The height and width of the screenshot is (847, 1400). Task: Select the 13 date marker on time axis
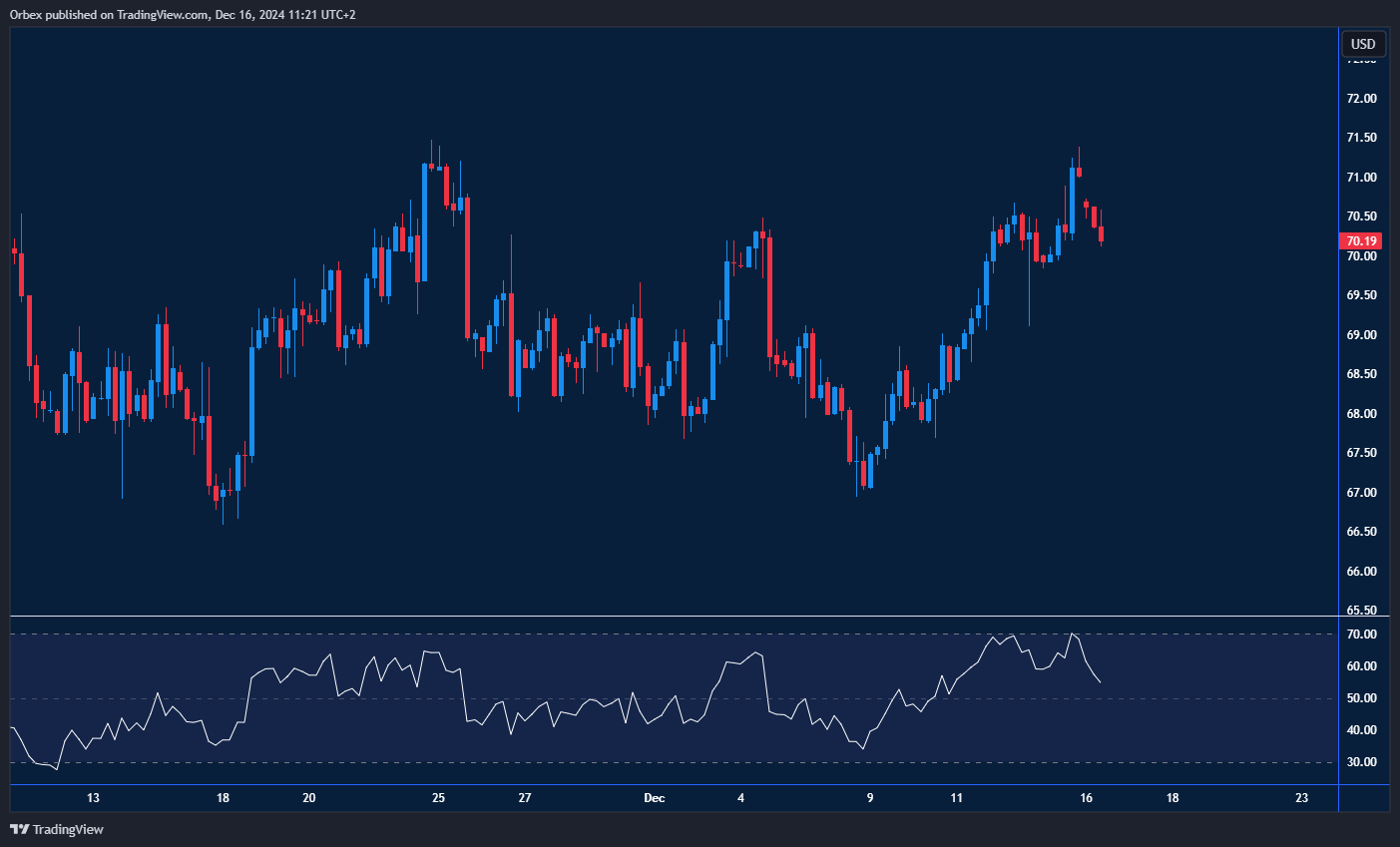pos(93,798)
